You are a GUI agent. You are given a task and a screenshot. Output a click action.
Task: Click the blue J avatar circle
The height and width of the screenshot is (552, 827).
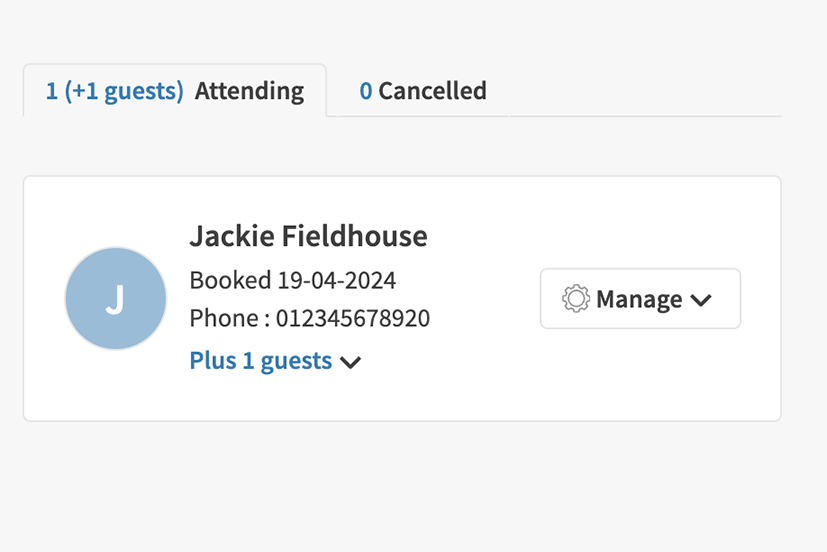[115, 298]
